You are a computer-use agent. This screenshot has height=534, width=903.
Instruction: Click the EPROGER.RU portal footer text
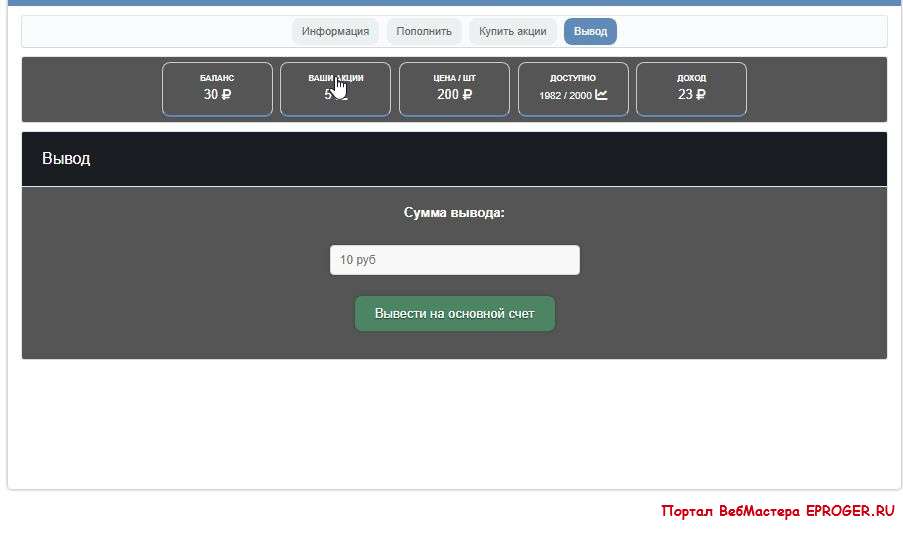[778, 511]
